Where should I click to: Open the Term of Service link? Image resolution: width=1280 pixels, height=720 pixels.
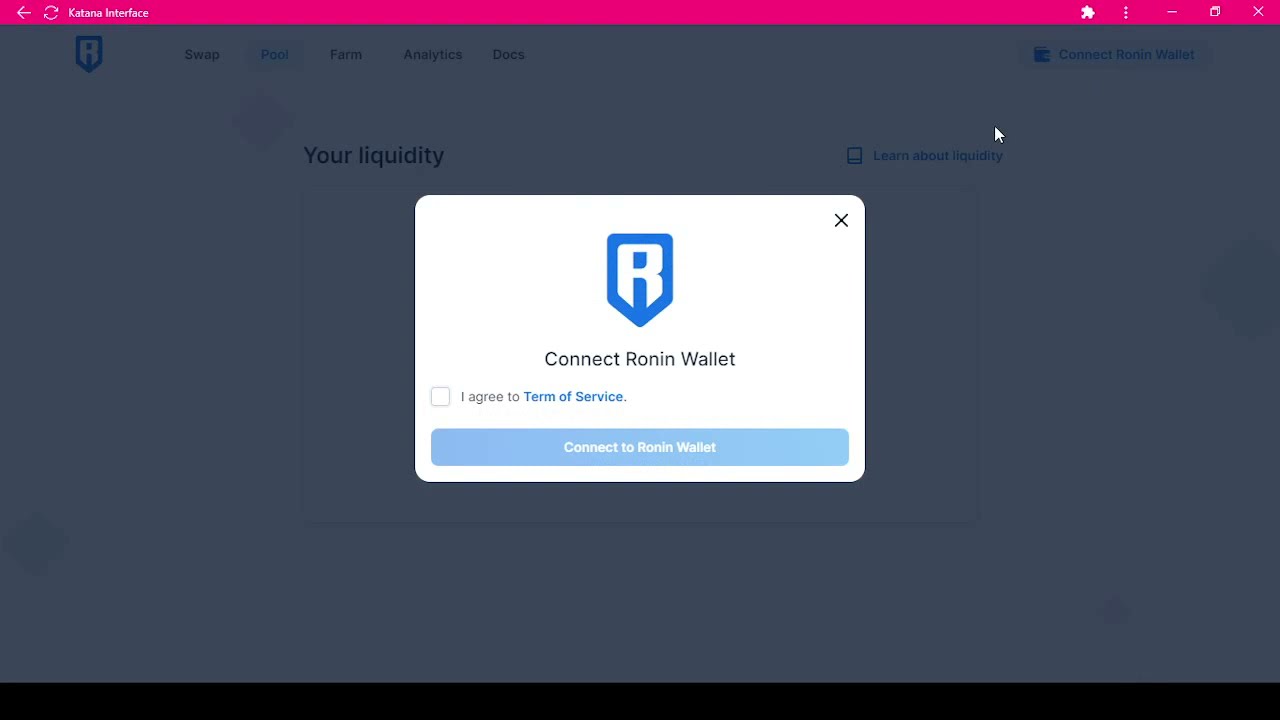[x=573, y=397]
